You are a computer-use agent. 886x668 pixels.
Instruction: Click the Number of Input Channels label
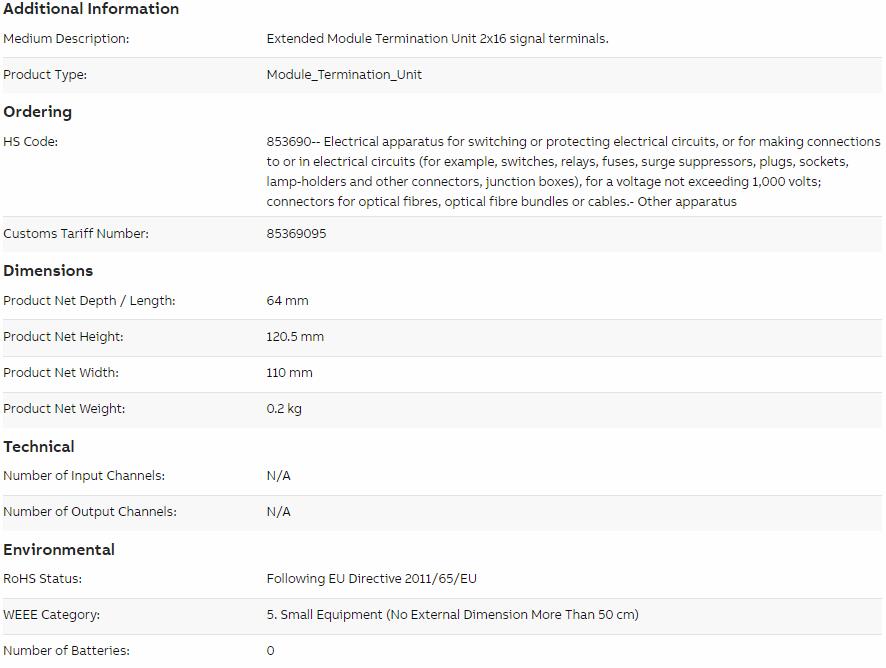[x=84, y=476]
